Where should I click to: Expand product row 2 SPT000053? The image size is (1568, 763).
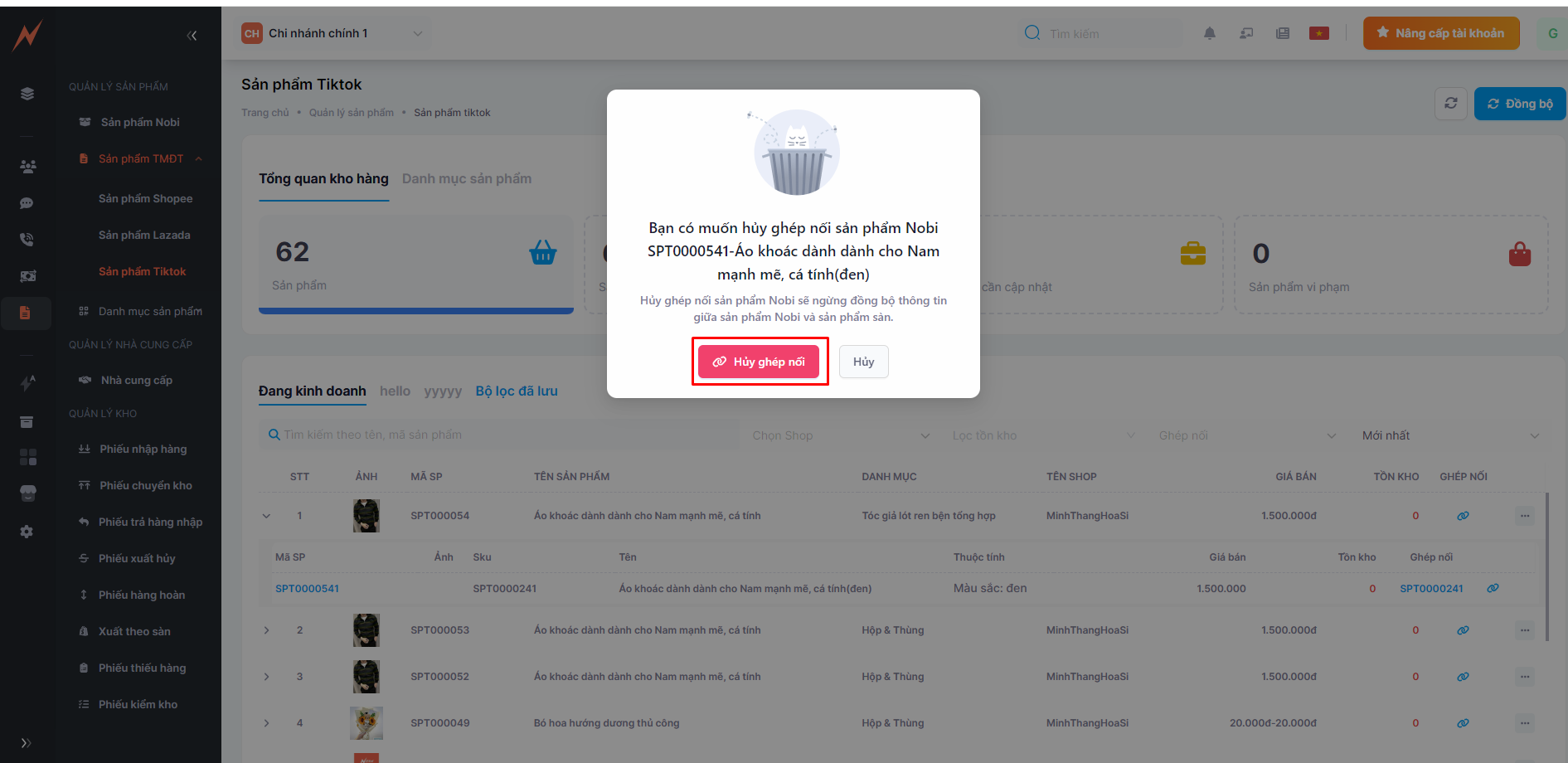266,630
